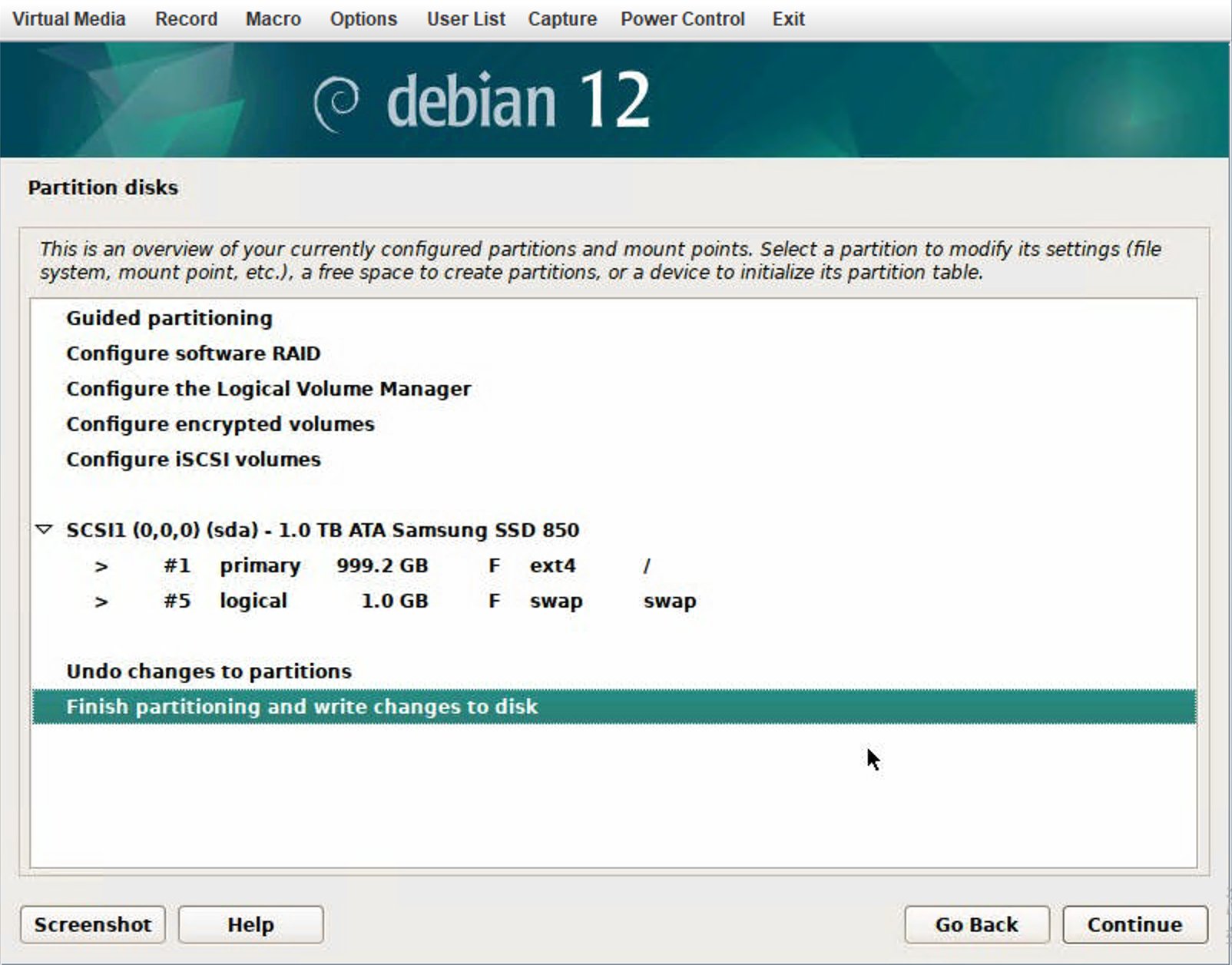This screenshot has height=965, width=1232.
Task: Select Configure iSCSI volumes
Action: pyautogui.click(x=193, y=459)
